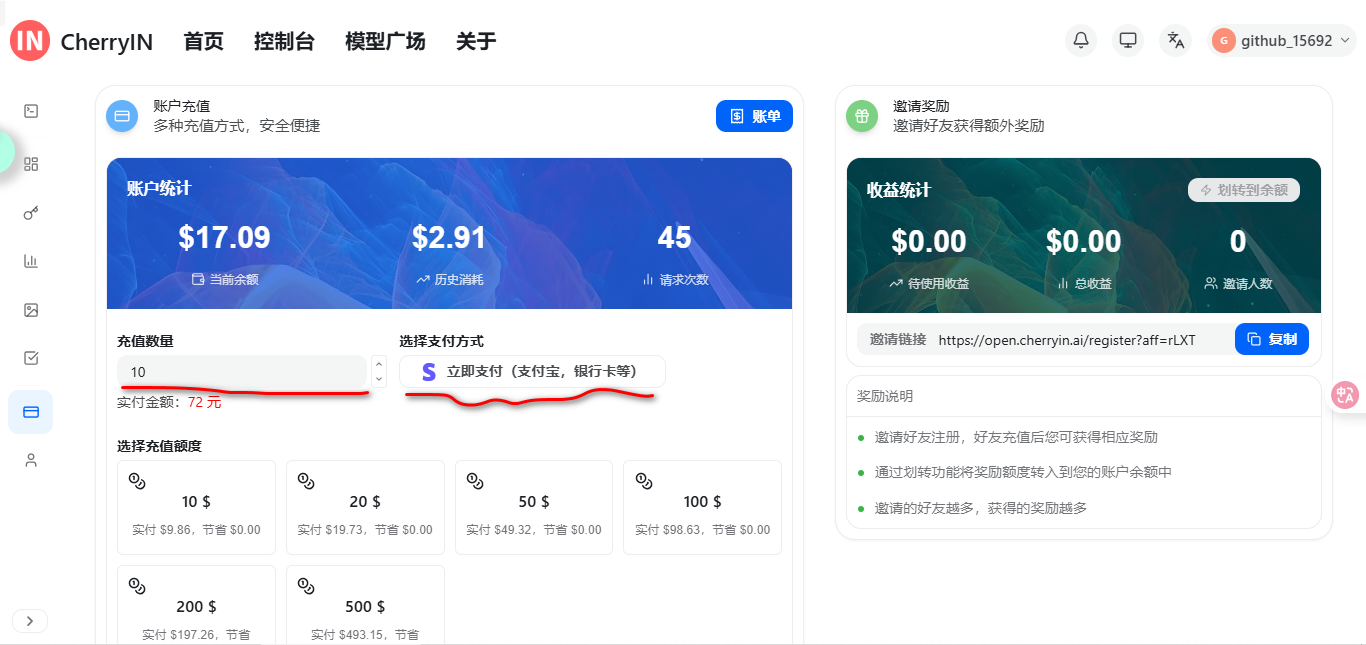This screenshot has width=1366, height=645.
Task: Click the red CherryIN logo
Action: (30, 40)
